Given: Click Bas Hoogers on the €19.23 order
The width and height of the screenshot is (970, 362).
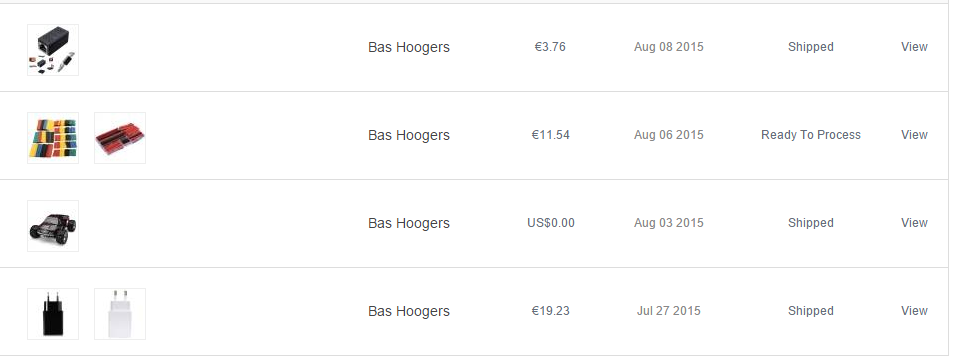Looking at the screenshot, I should [x=409, y=311].
